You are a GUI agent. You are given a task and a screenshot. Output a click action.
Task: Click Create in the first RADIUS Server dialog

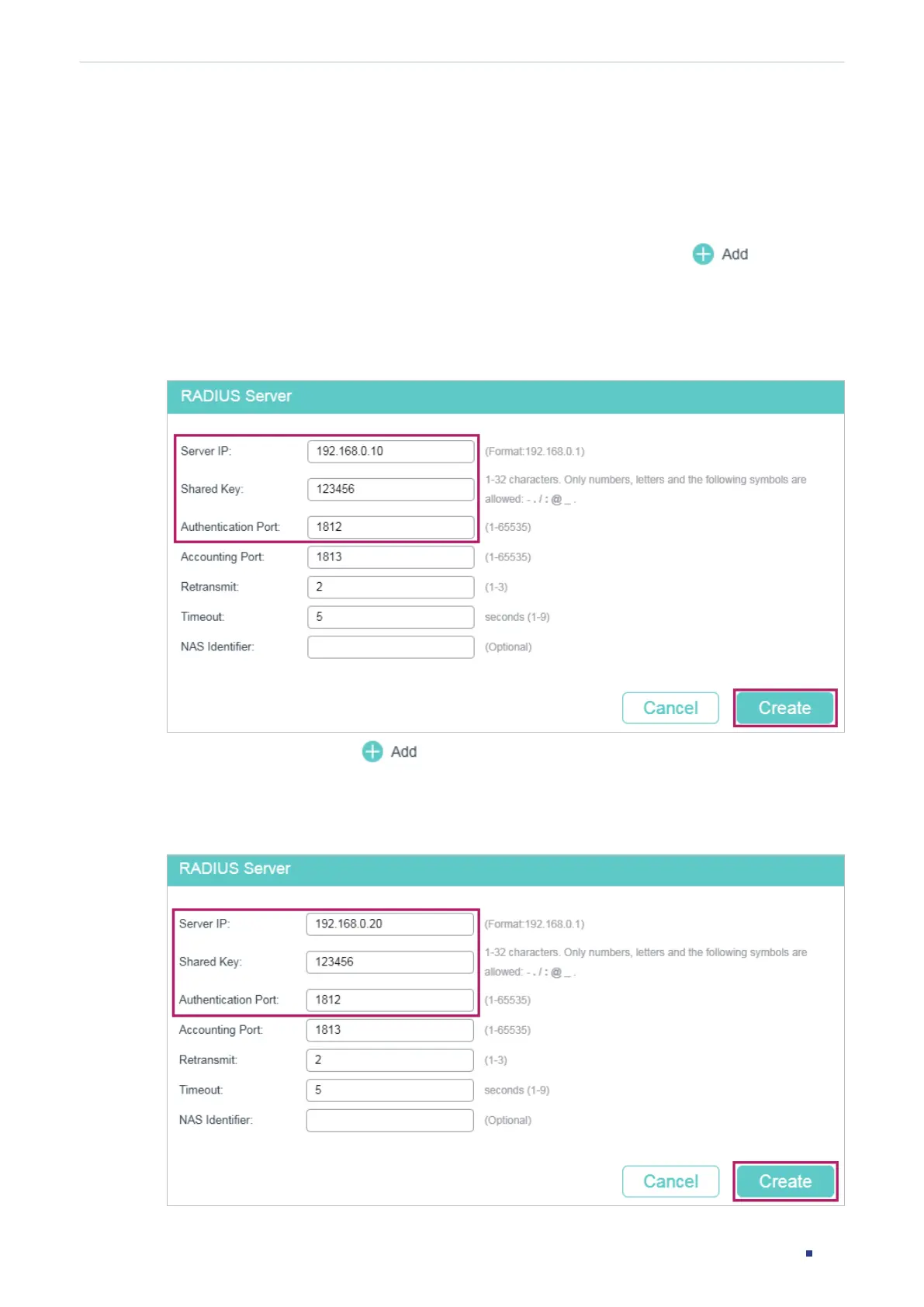pos(784,708)
